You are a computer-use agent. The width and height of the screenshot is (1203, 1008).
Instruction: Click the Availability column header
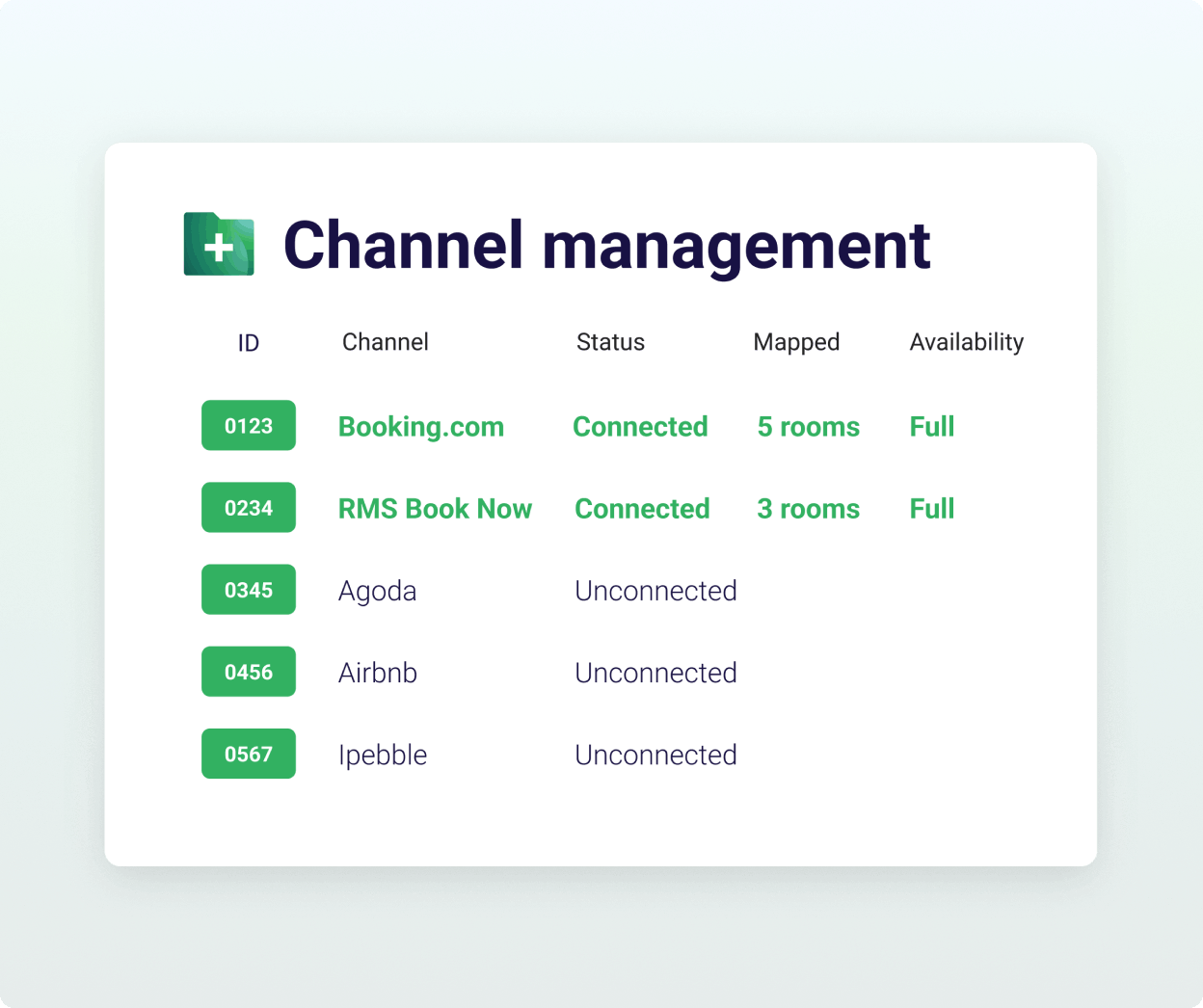coord(967,343)
